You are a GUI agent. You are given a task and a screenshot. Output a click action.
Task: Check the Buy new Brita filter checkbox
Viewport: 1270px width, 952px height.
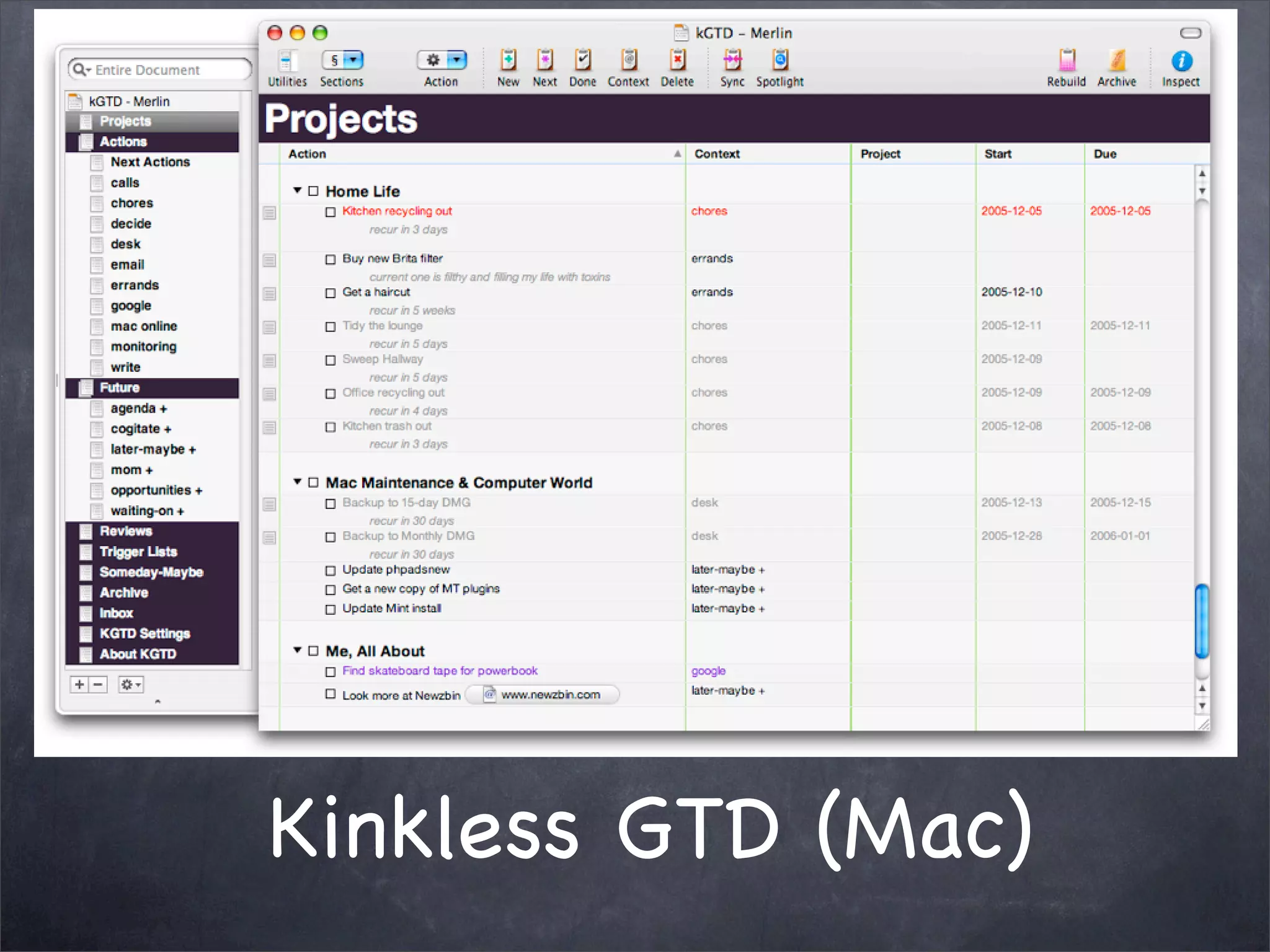331,259
